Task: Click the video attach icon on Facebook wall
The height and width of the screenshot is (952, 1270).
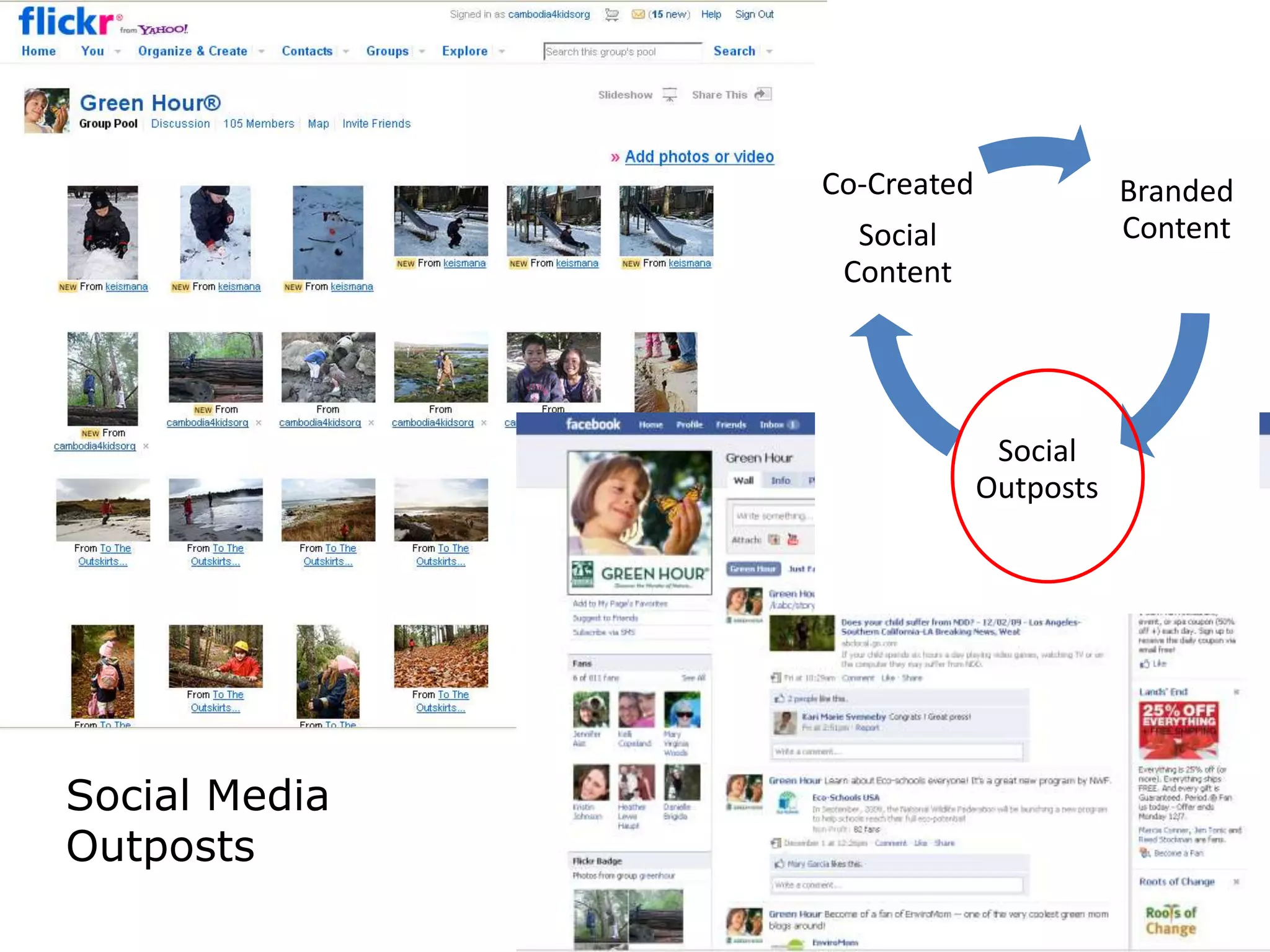Action: tap(793, 539)
